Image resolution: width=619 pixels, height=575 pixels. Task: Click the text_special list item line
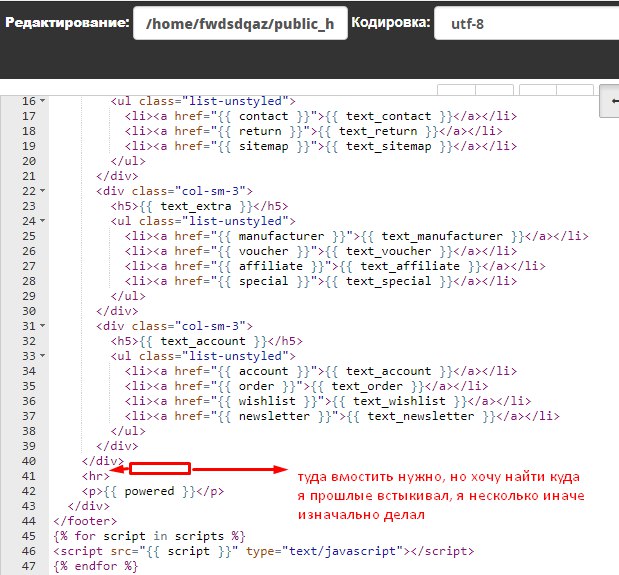coord(321,281)
